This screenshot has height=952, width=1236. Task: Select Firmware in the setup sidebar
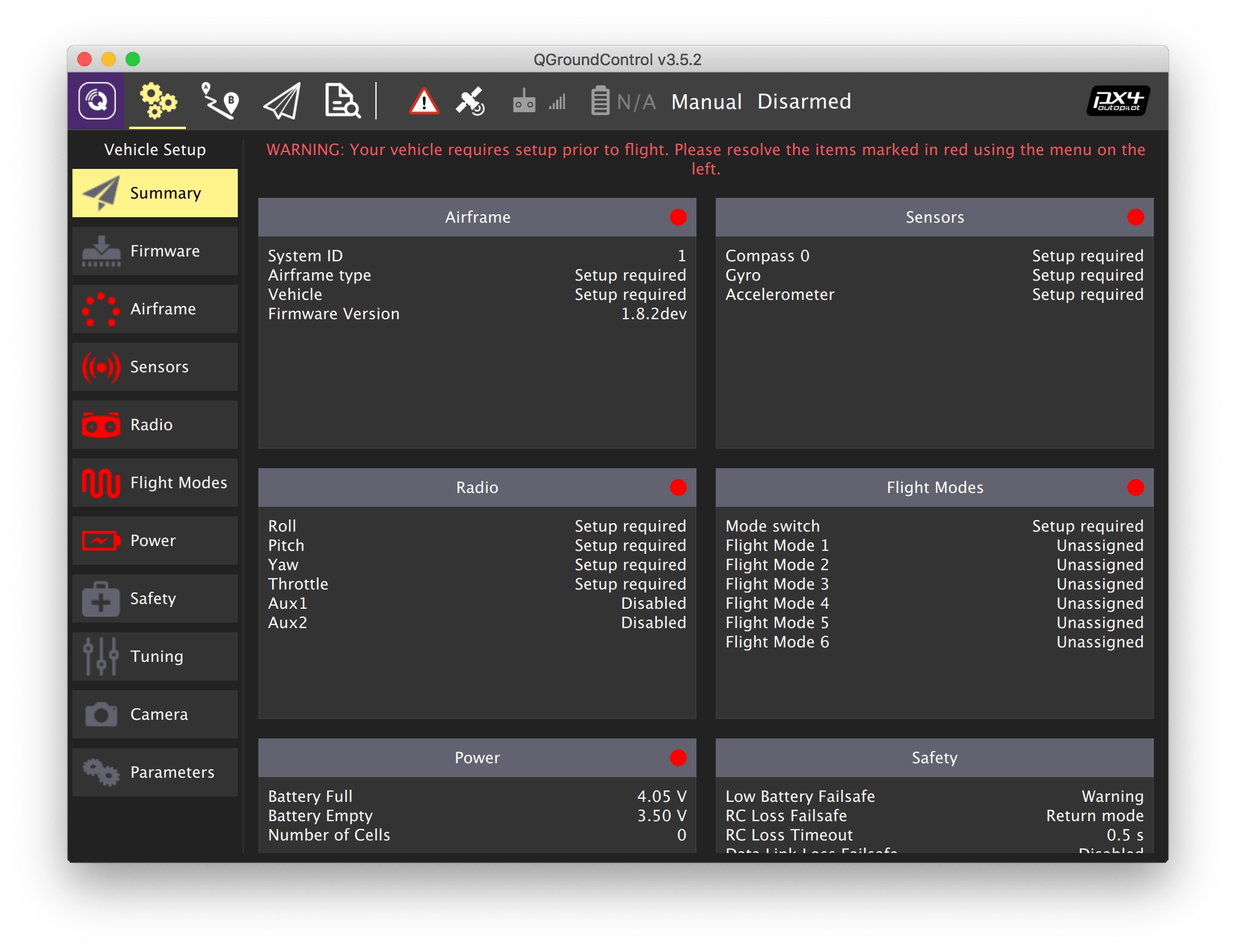pyautogui.click(x=155, y=251)
